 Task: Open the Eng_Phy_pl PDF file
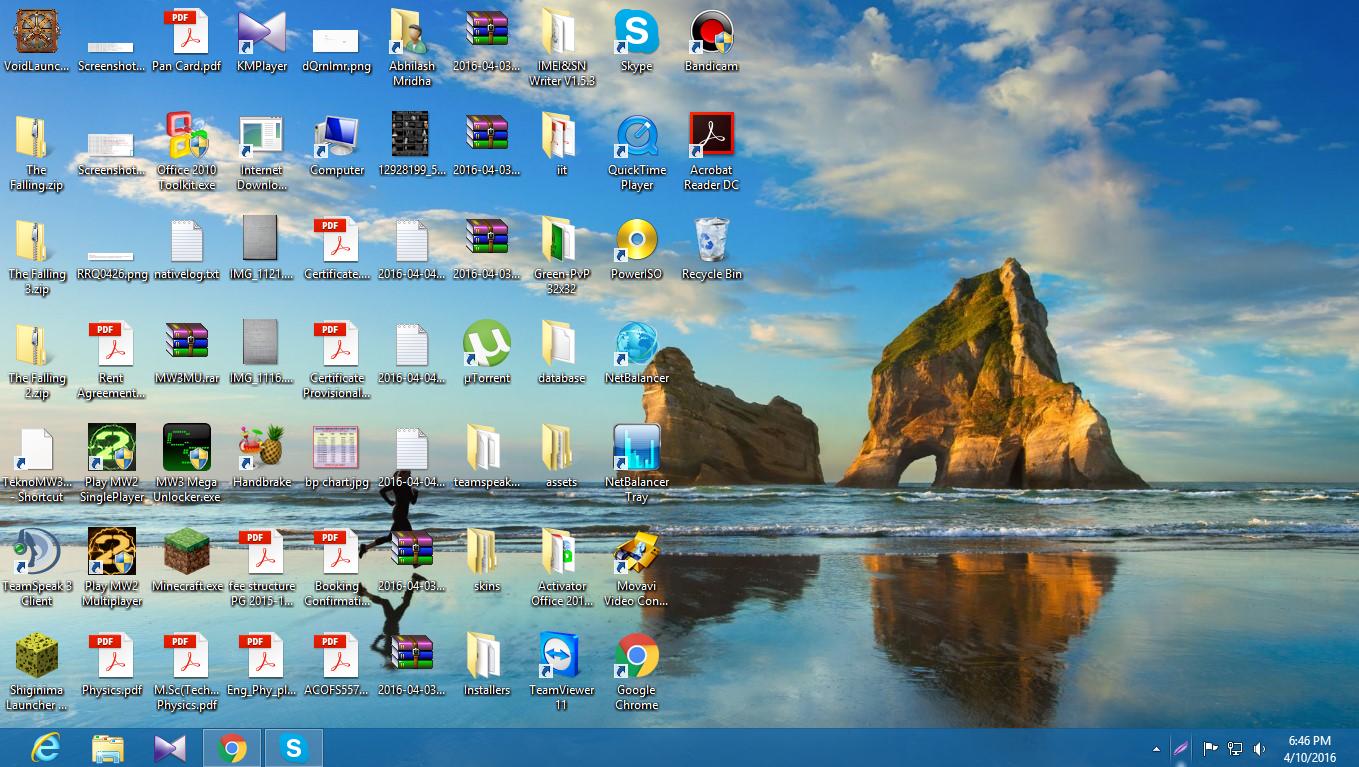(262, 665)
